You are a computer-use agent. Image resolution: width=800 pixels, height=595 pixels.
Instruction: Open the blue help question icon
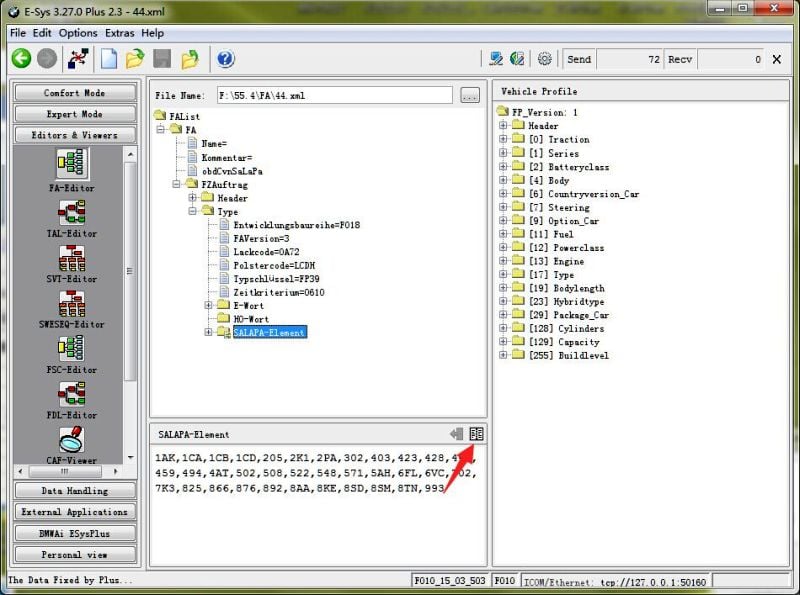[x=226, y=59]
